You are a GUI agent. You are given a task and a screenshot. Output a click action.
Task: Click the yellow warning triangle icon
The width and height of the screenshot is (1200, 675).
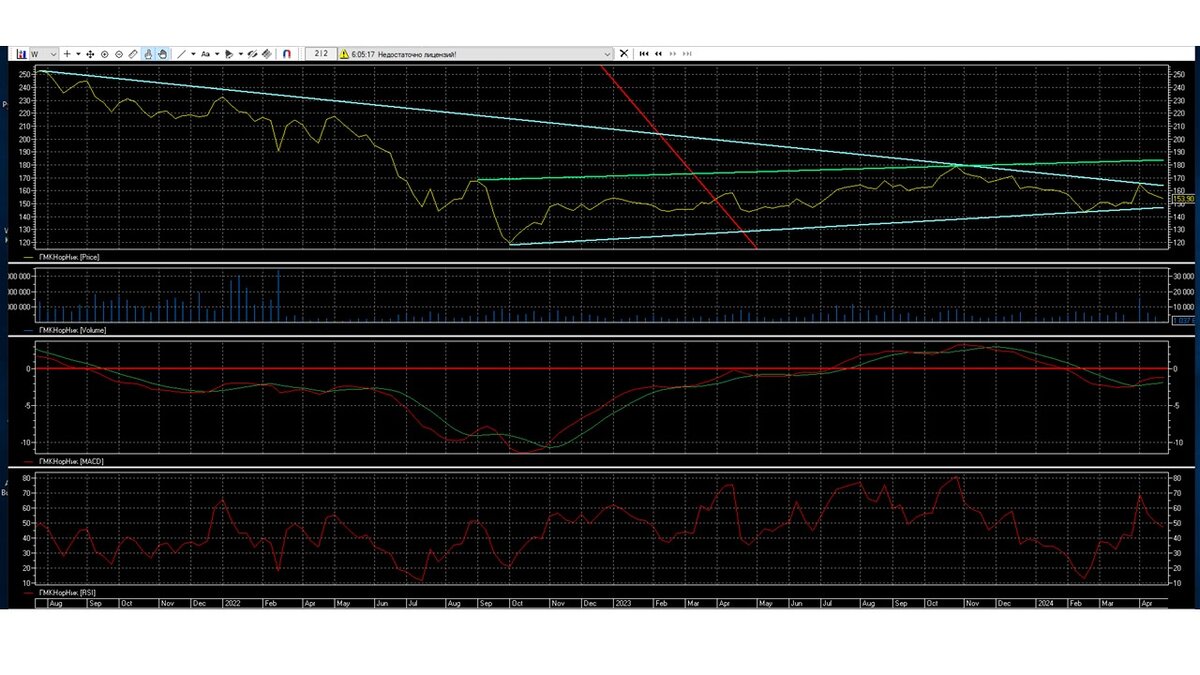pos(344,54)
